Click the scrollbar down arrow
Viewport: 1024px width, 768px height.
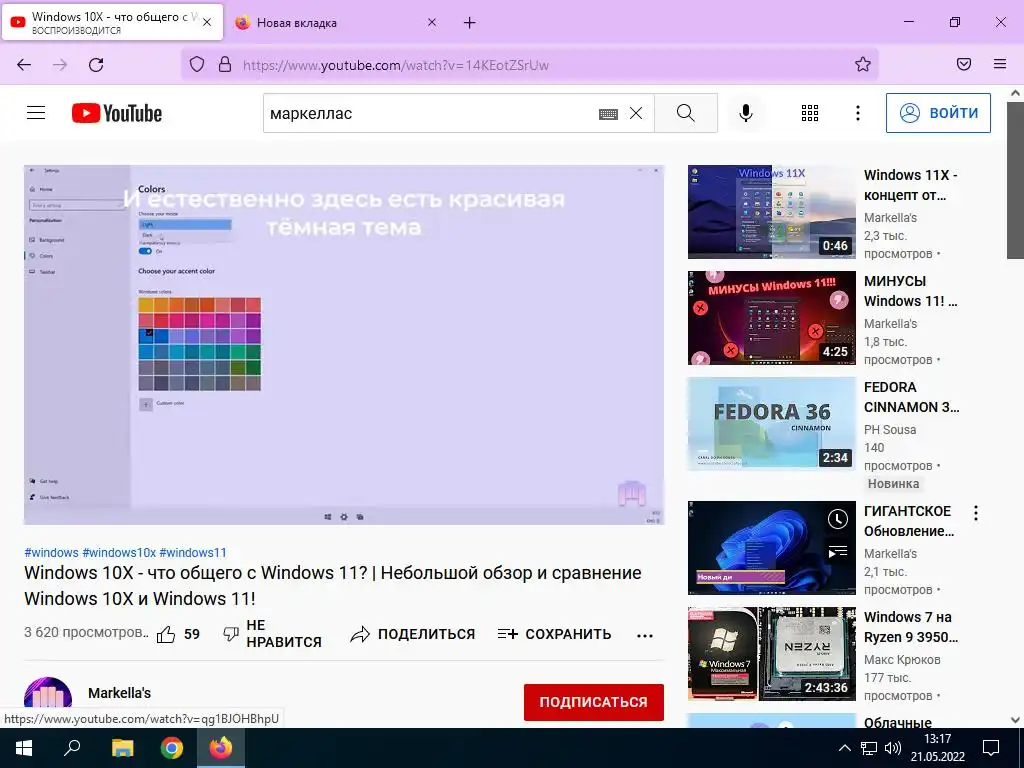click(1015, 720)
